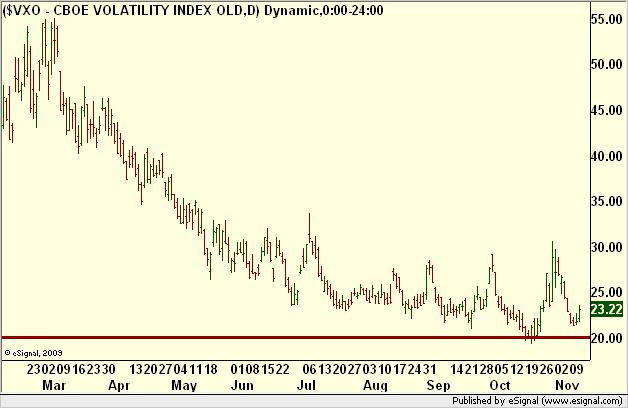Viewport: 628px width, 408px height.
Task: Select the 35.00 price axis label
Action: (607, 201)
